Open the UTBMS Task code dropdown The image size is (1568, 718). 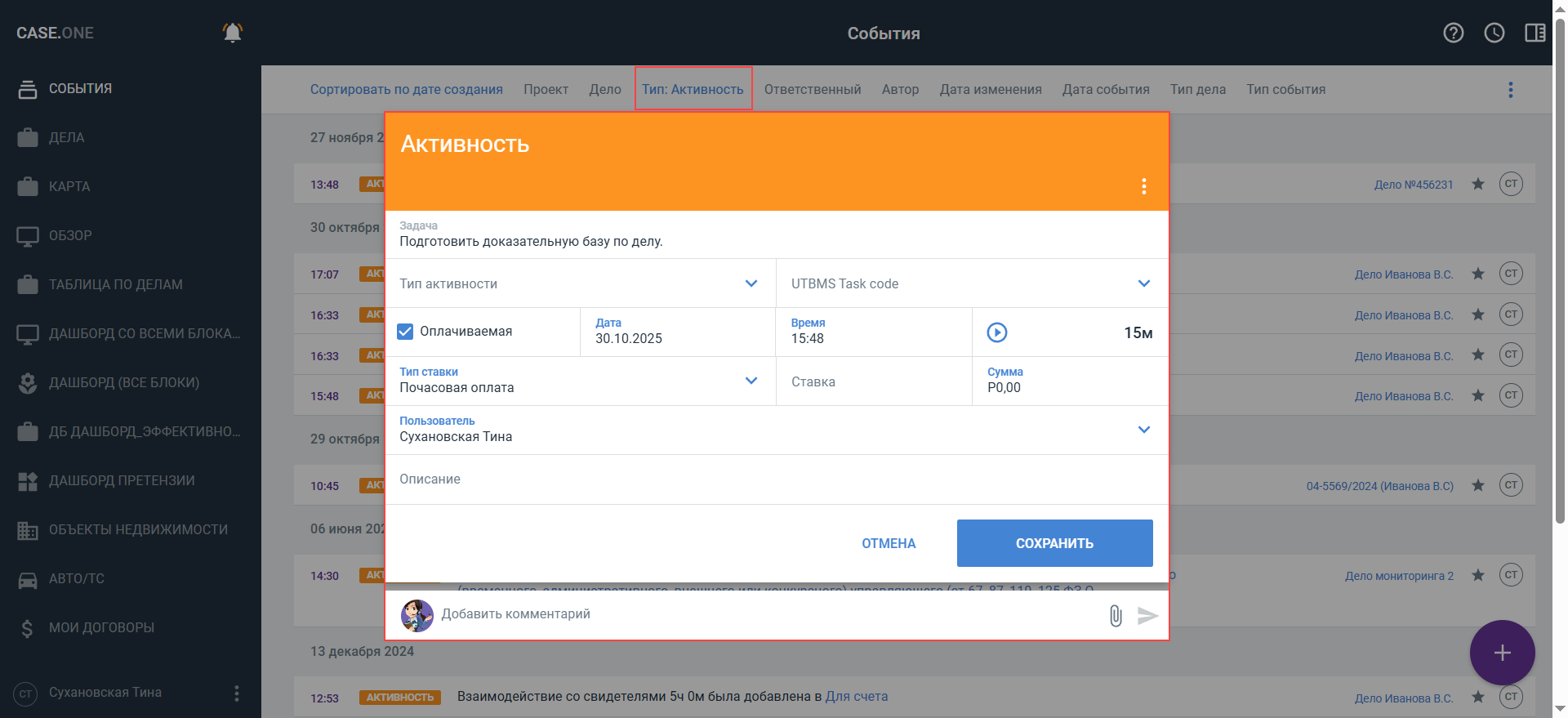pos(1143,283)
